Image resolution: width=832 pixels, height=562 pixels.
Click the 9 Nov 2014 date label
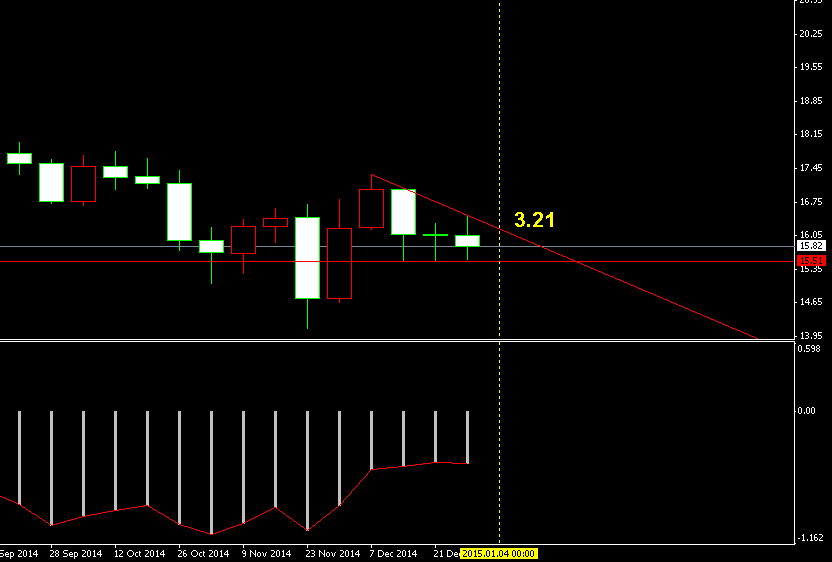point(267,553)
